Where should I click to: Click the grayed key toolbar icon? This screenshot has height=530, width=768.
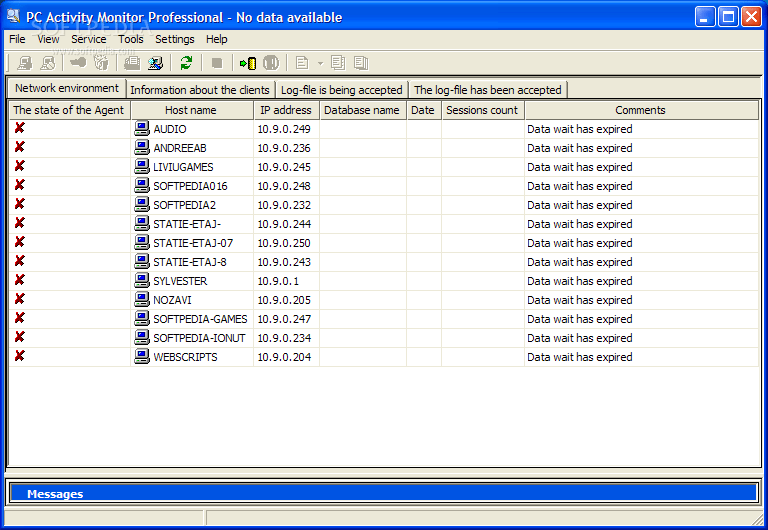78,63
